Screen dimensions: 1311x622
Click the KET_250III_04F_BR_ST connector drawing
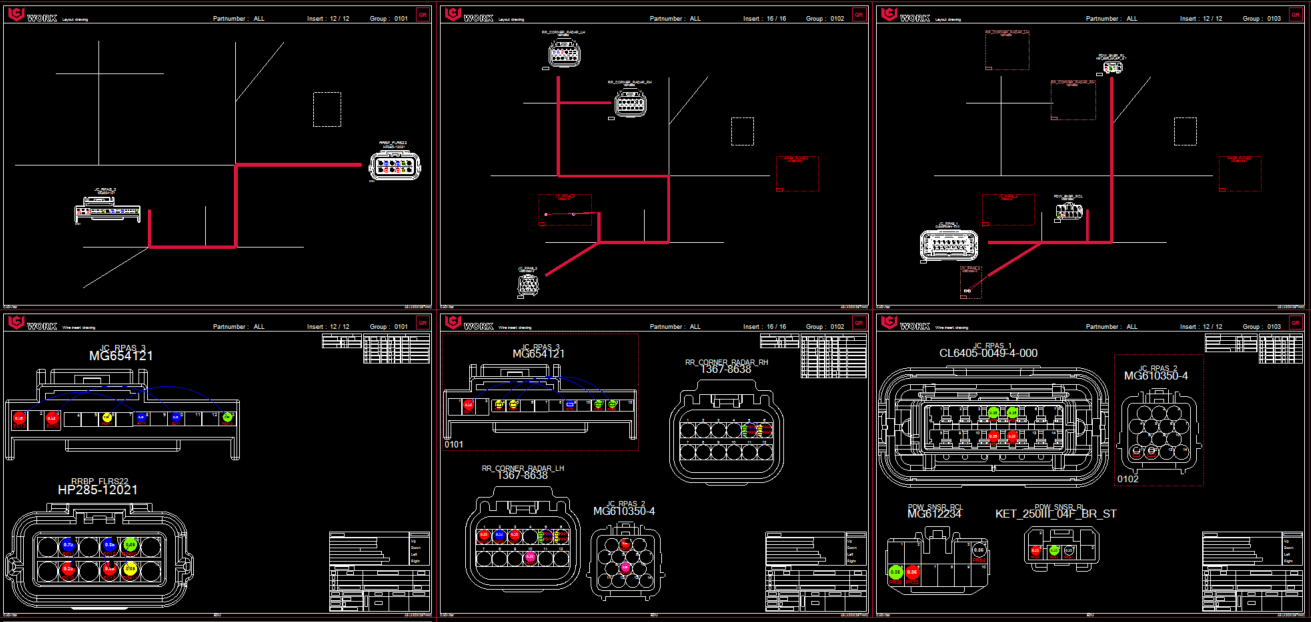click(x=1061, y=549)
